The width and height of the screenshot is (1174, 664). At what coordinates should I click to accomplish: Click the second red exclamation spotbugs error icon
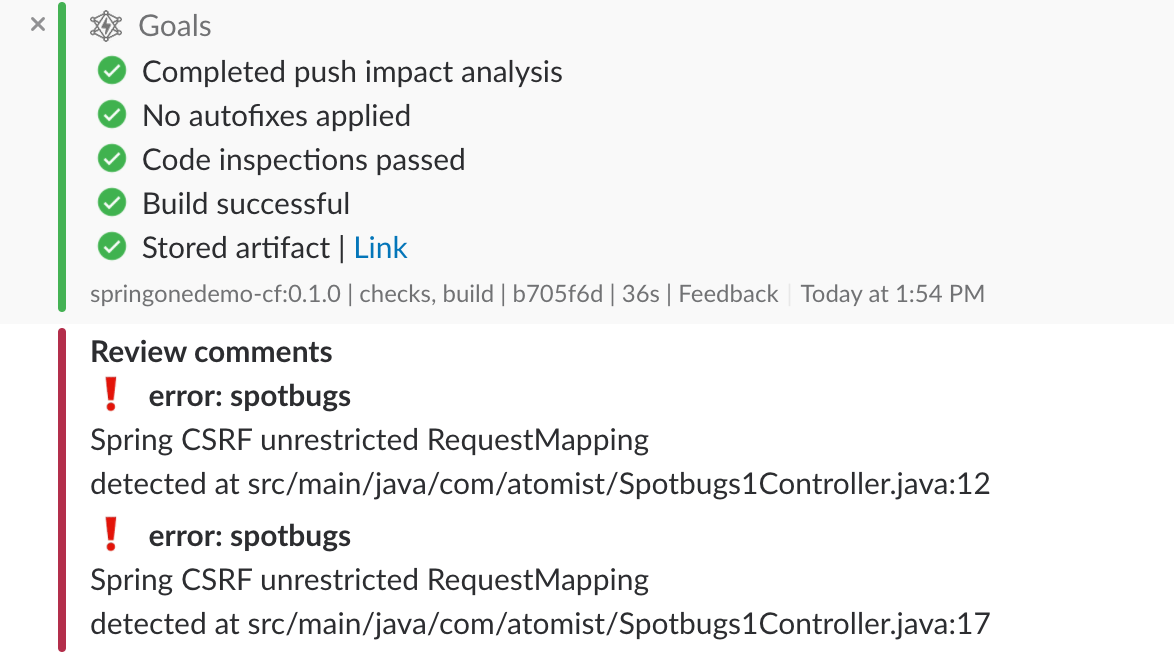click(x=111, y=534)
